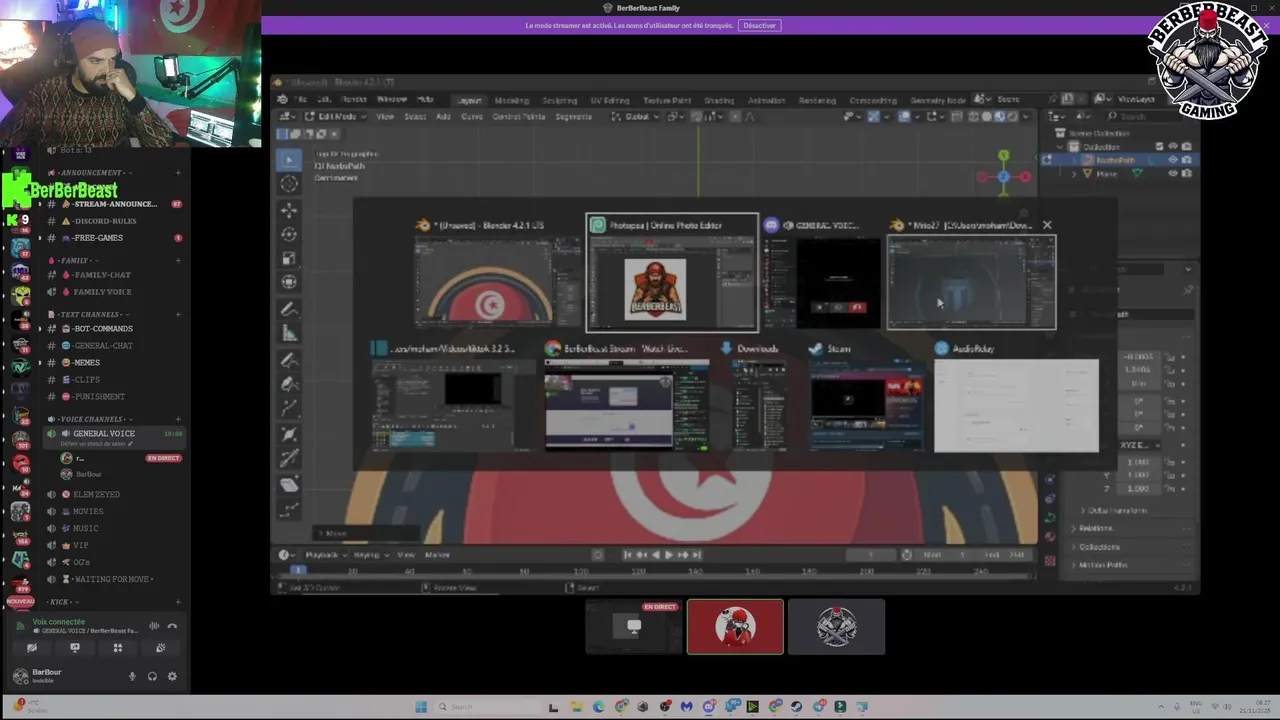Open the Windows Start menu
The width and height of the screenshot is (1280, 720).
pos(421,707)
